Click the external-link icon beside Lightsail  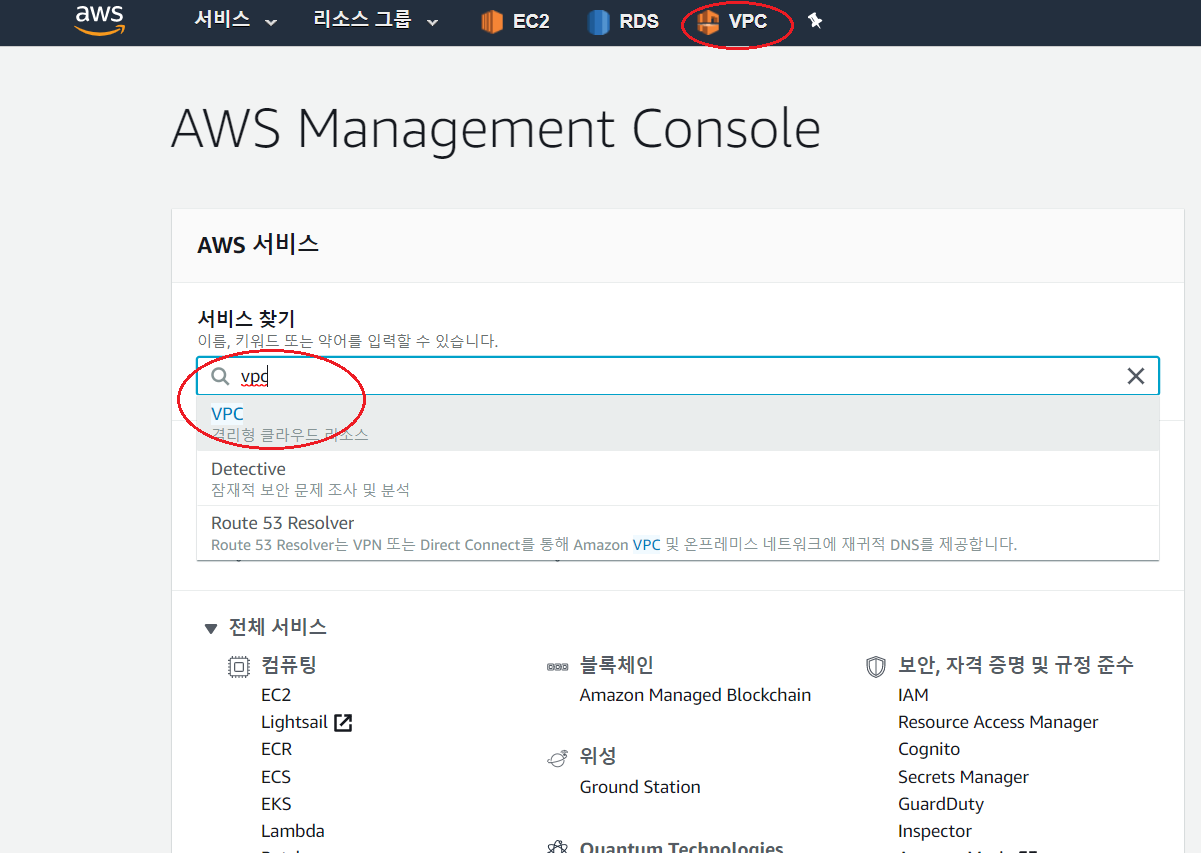click(x=343, y=722)
